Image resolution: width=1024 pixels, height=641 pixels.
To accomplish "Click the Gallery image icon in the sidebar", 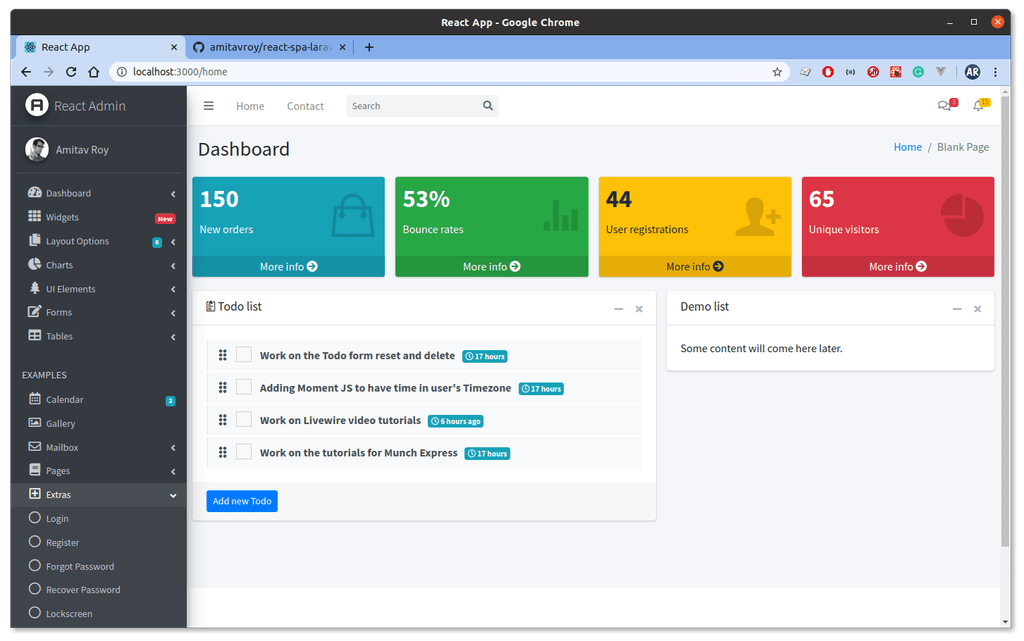I will pyautogui.click(x=35, y=423).
